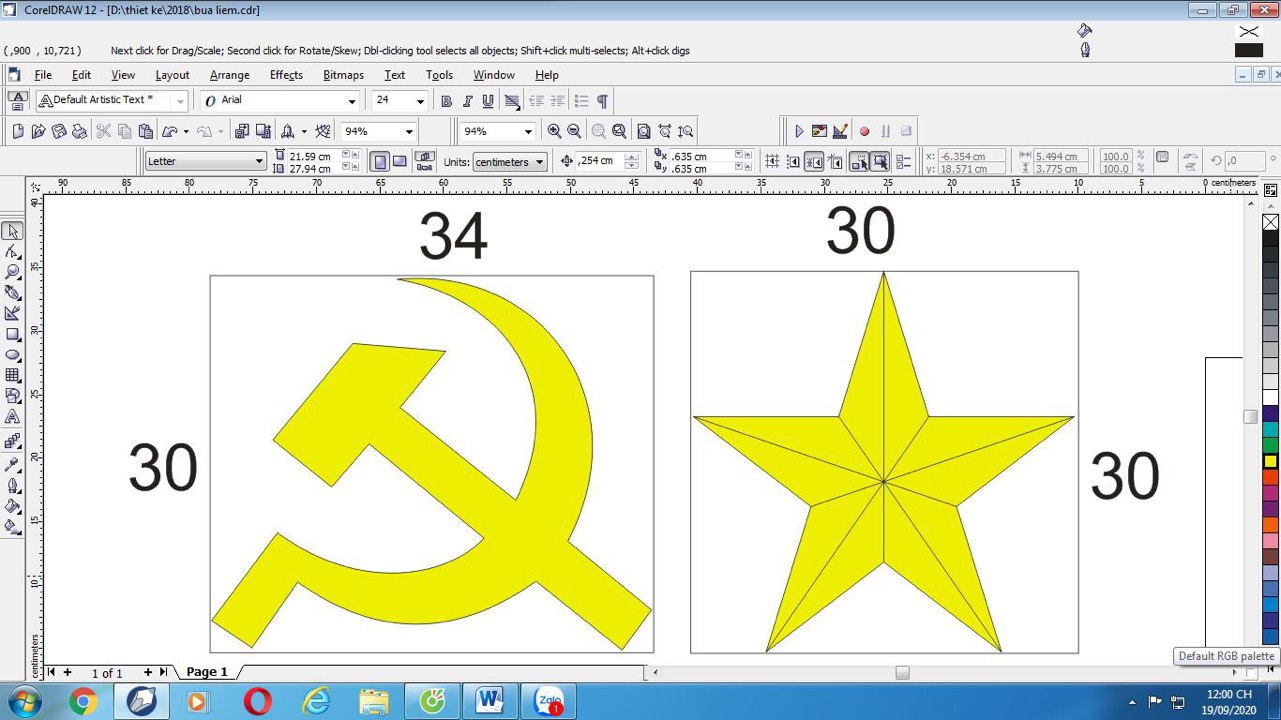Open the Edit menu
The height and width of the screenshot is (720, 1281).
(81, 75)
